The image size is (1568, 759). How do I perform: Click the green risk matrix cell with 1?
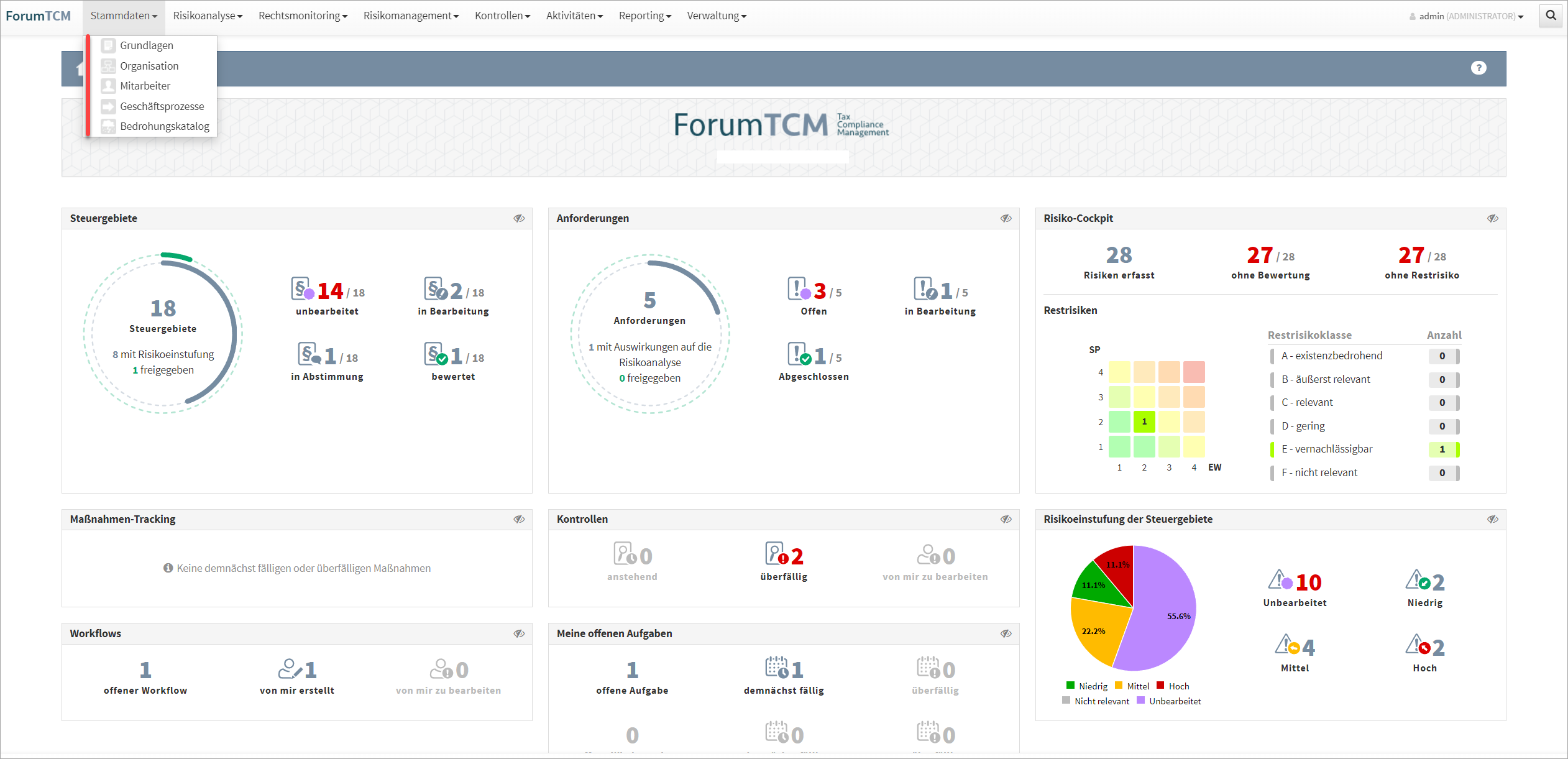click(1144, 421)
